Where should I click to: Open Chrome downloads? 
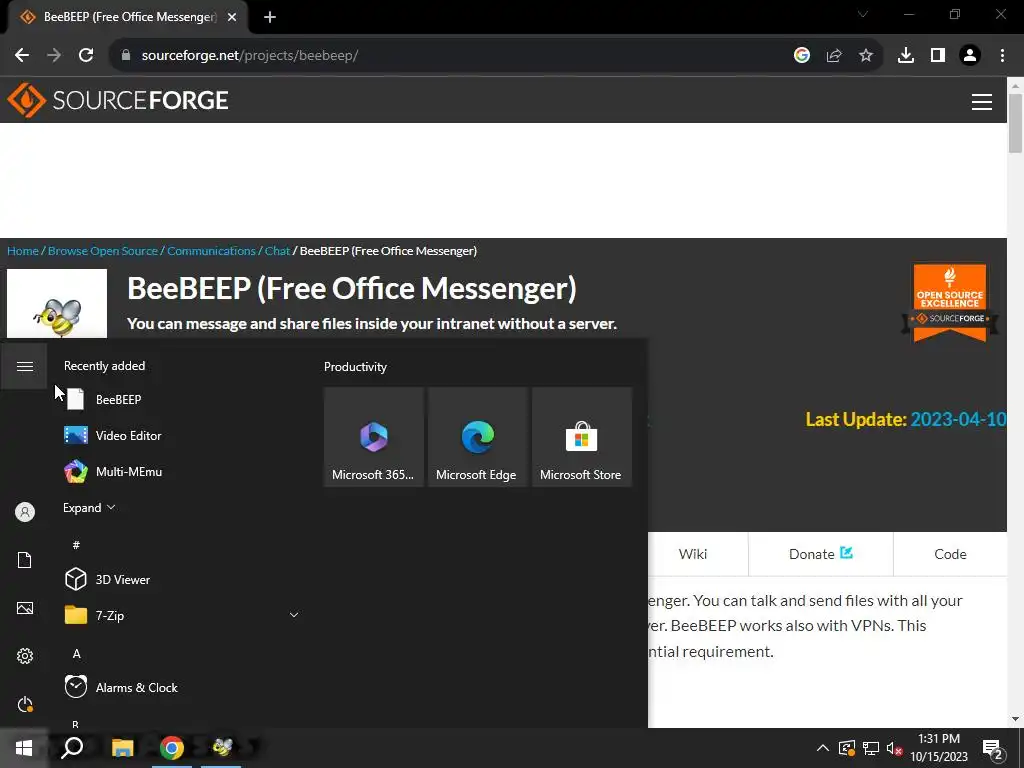pyautogui.click(x=905, y=56)
